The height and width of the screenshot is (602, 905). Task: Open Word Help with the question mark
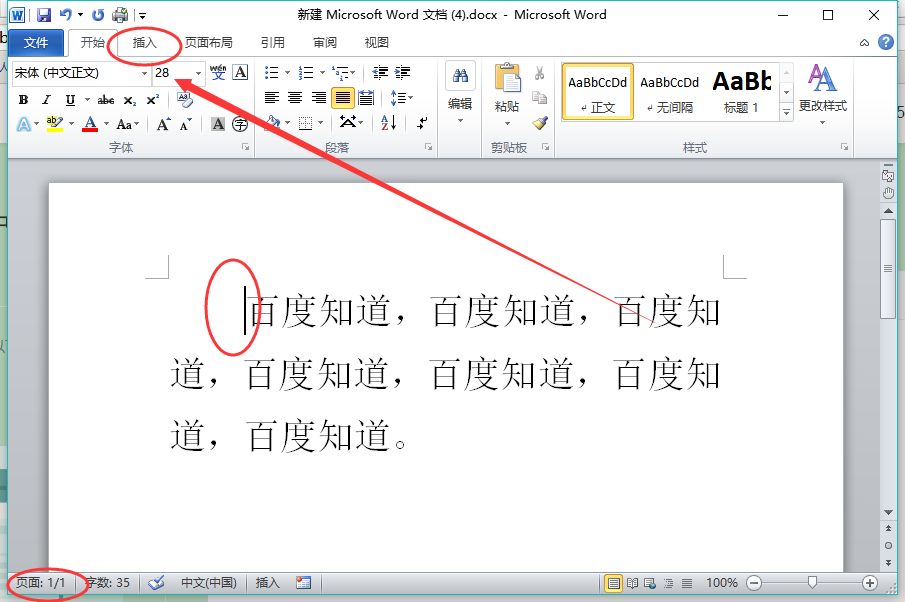(886, 42)
